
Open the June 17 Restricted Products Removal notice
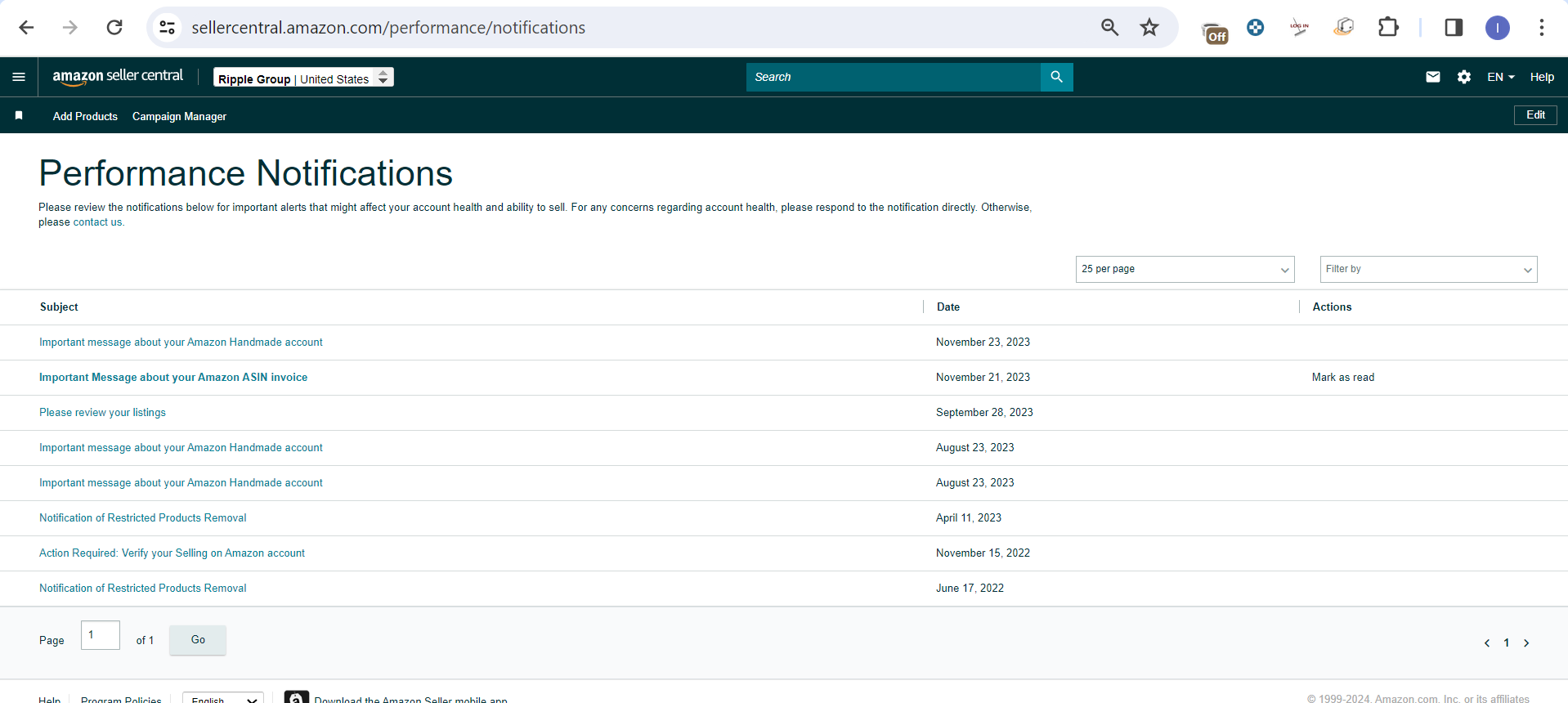click(142, 589)
